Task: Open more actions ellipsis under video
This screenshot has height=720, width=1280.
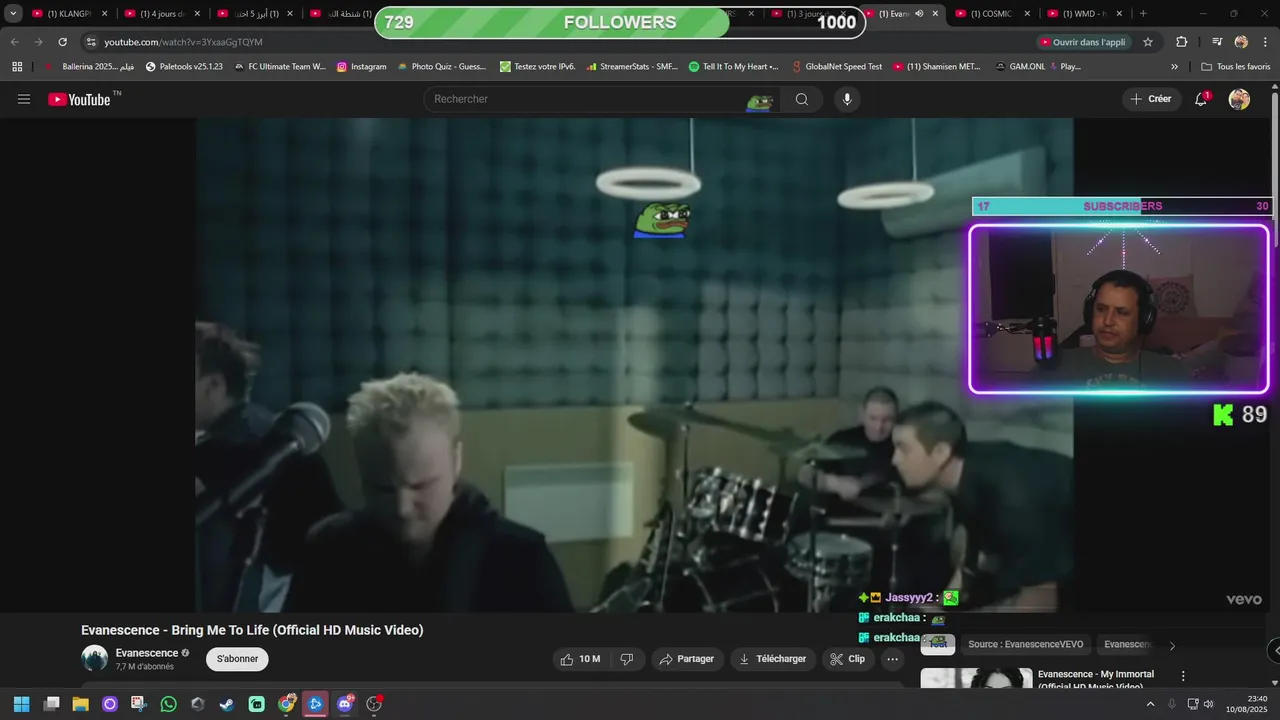Action: pyautogui.click(x=892, y=659)
